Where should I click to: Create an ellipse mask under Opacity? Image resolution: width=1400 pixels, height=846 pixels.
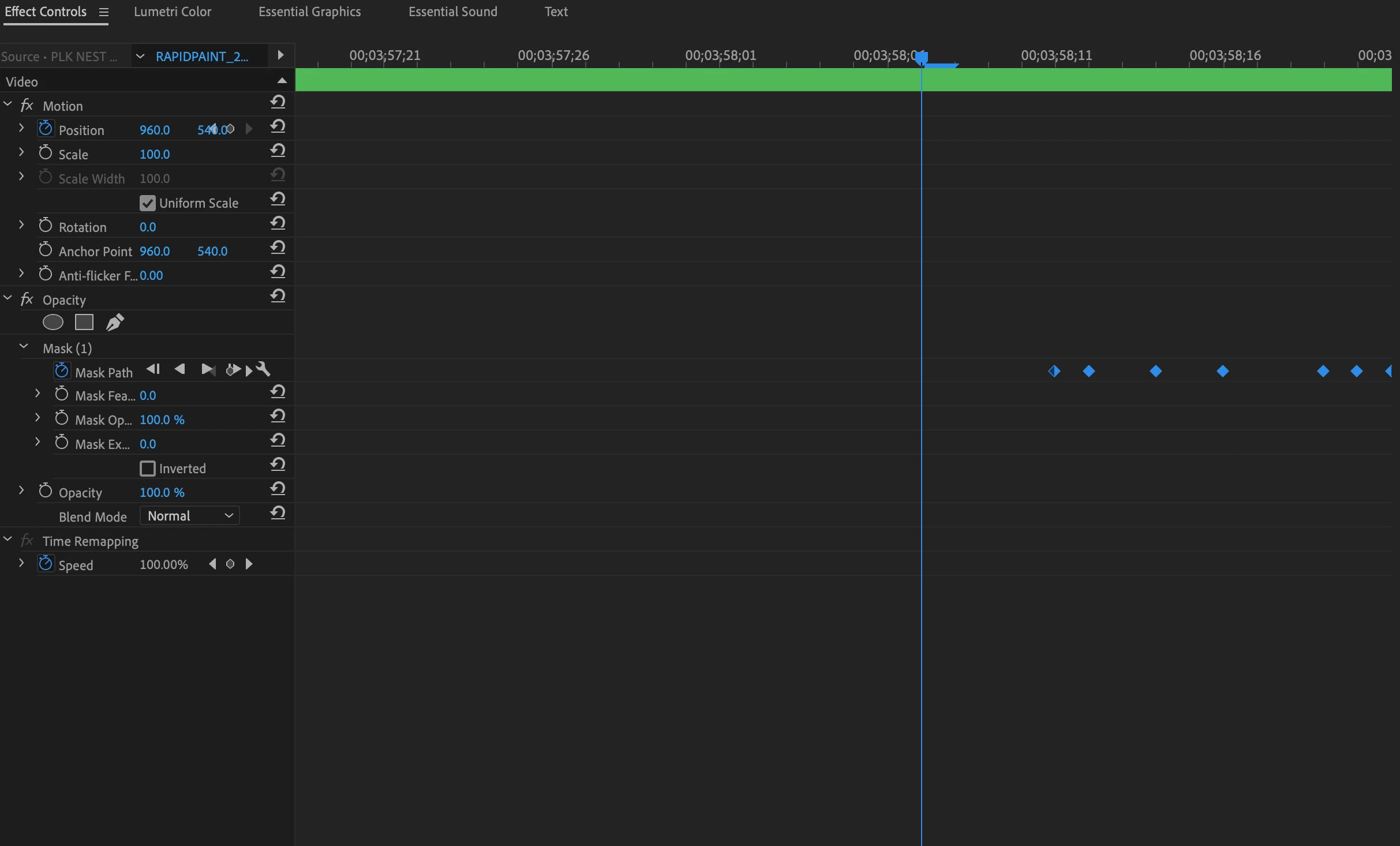click(x=53, y=323)
